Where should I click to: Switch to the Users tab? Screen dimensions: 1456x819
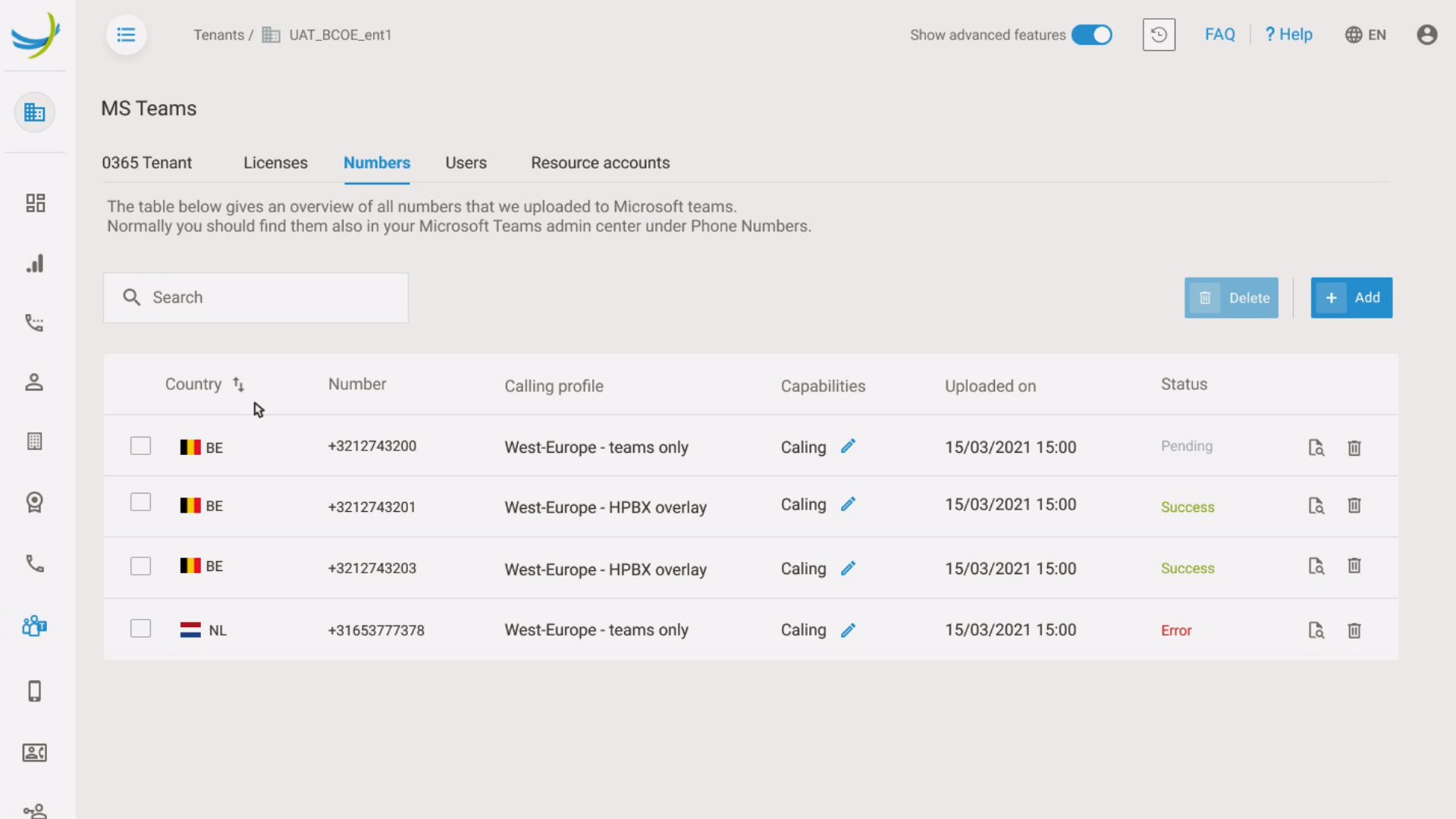[466, 162]
